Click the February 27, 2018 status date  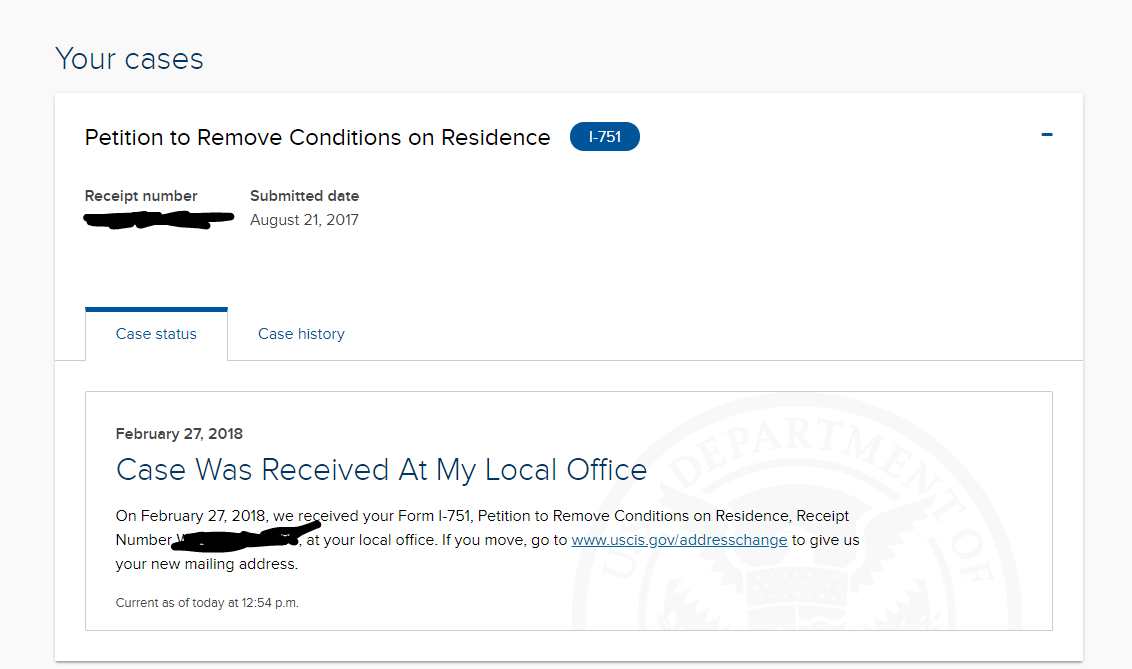tap(179, 434)
